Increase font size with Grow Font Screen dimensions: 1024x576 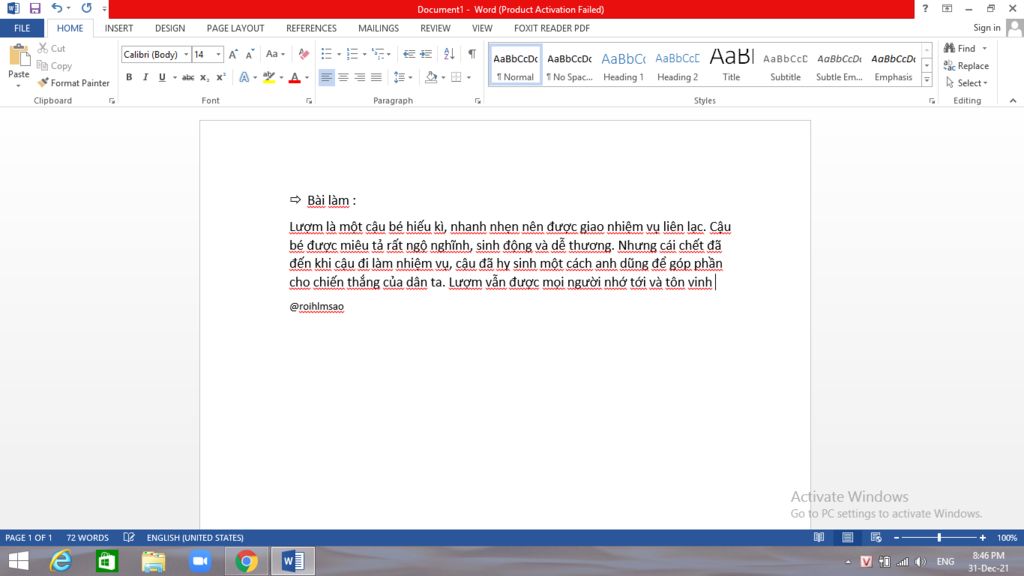pyautogui.click(x=233, y=54)
